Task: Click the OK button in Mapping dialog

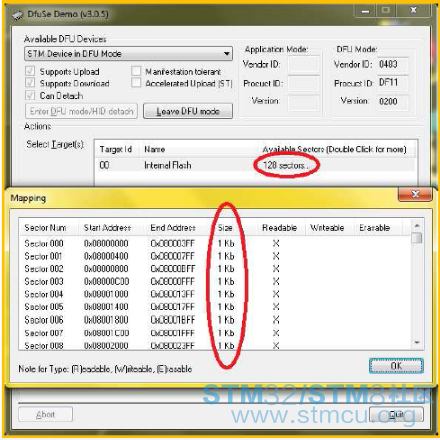Action: pos(396,366)
